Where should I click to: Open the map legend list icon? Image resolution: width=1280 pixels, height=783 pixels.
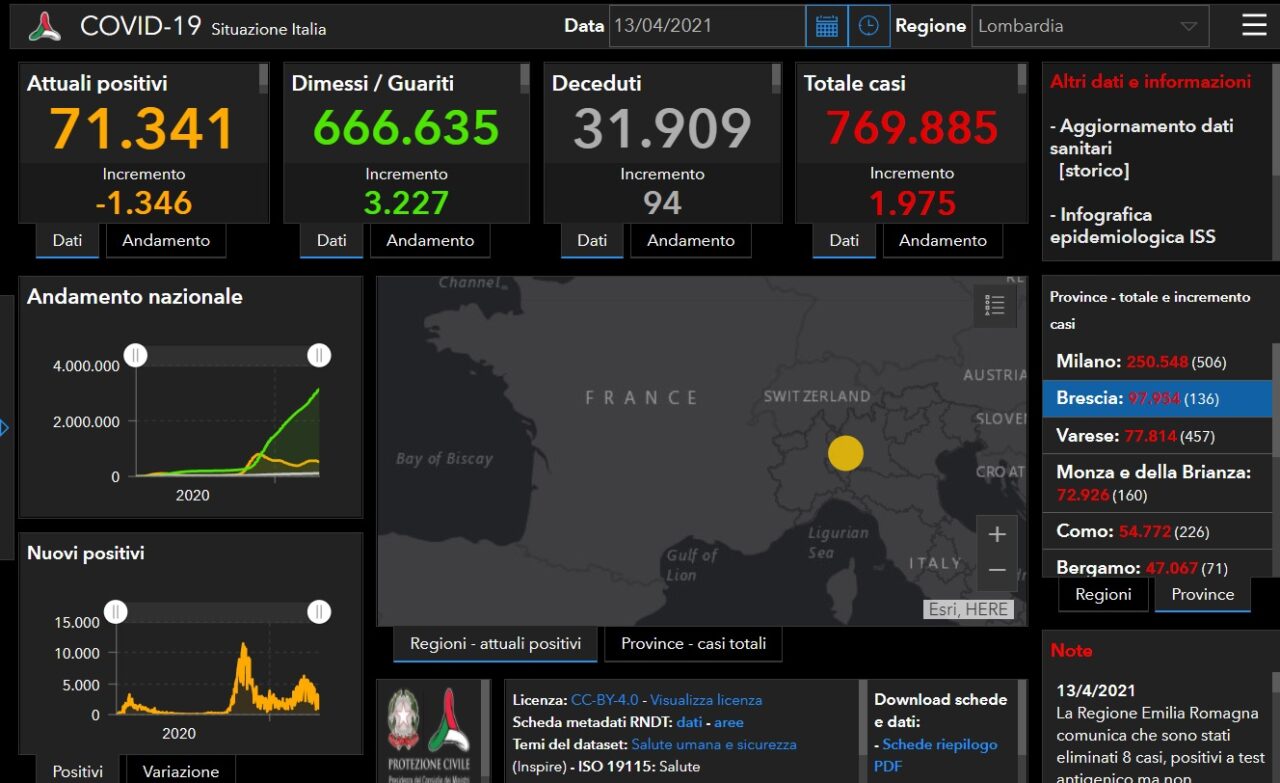coord(994,306)
